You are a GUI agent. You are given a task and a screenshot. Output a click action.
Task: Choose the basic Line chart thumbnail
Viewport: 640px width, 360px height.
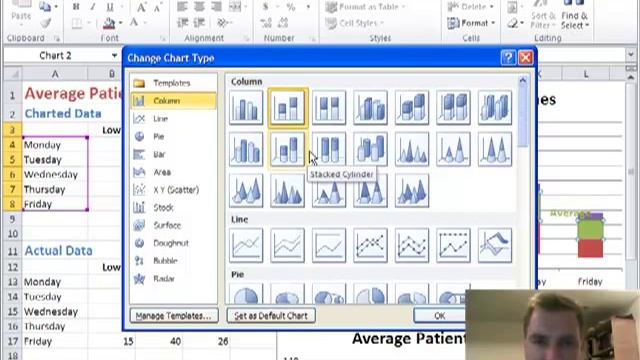coord(246,245)
